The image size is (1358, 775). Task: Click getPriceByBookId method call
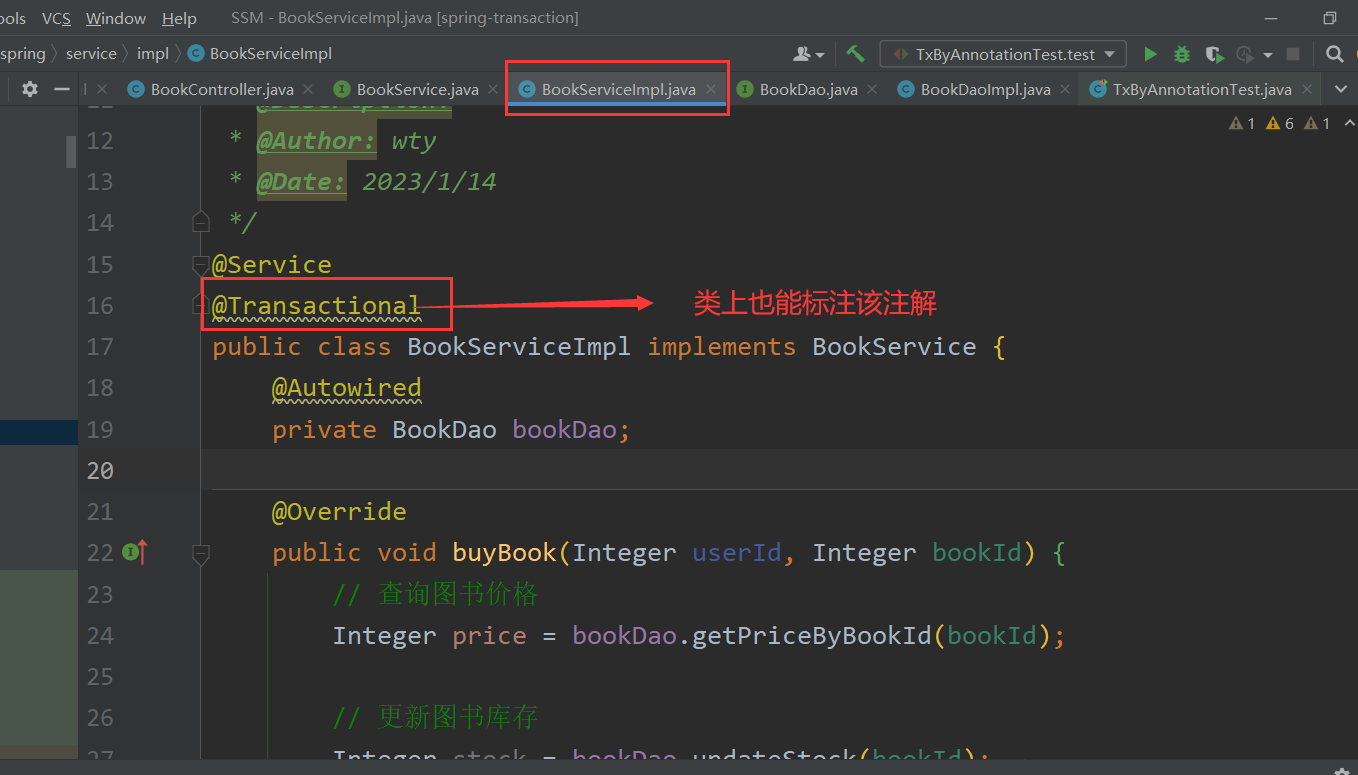coord(812,635)
